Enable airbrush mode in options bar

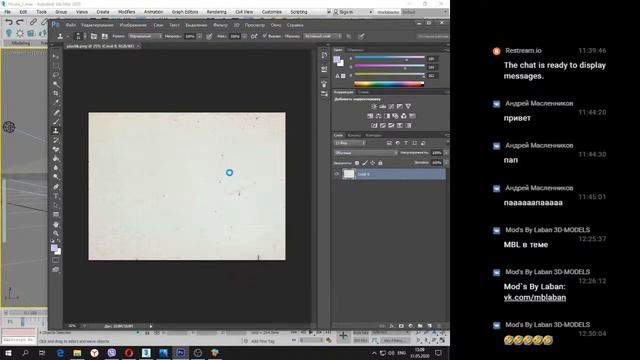point(254,36)
